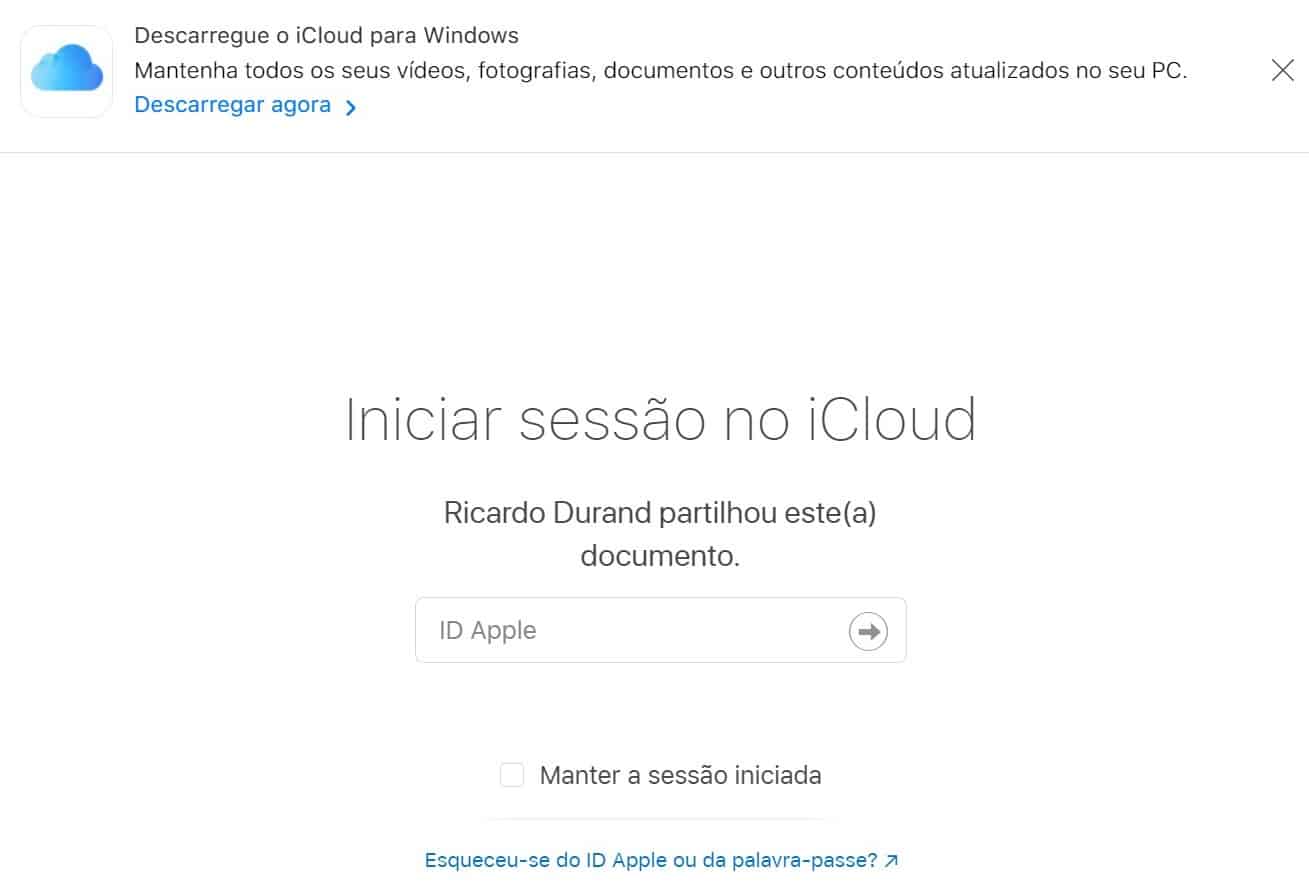Open 'Esqueceu-se do ID Apple ou da palavra-passe?' link
The image size is (1309, 893).
(651, 860)
